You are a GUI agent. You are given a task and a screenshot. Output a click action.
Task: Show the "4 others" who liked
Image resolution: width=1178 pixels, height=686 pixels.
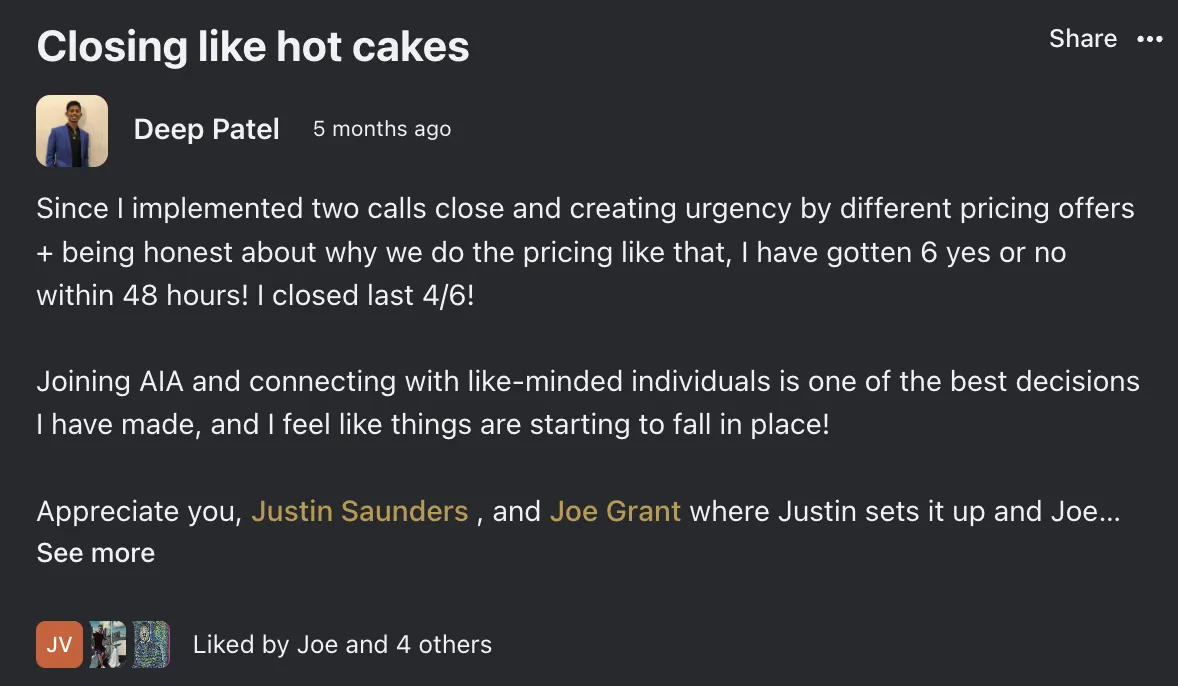(444, 644)
